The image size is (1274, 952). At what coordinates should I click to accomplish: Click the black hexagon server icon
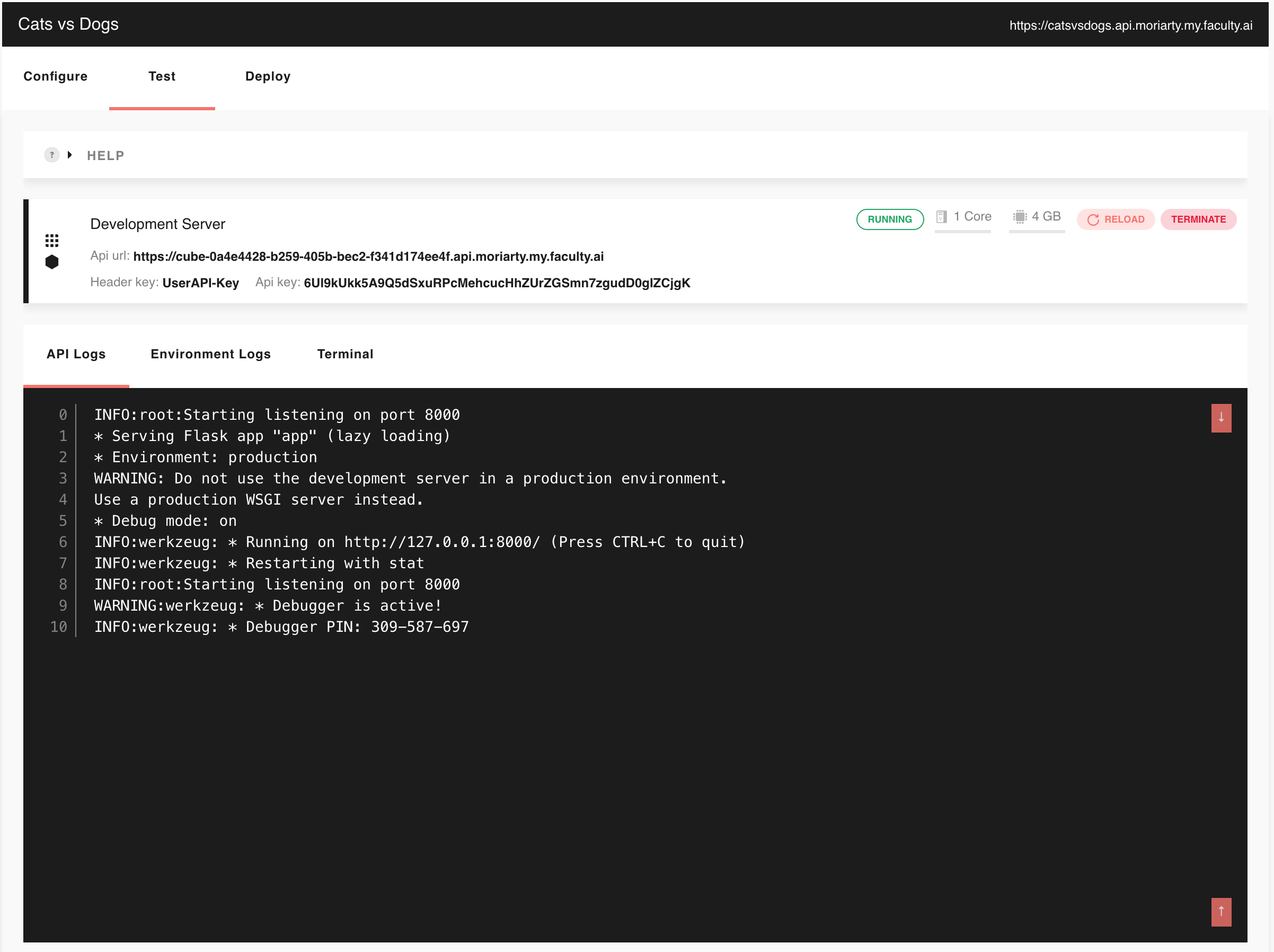click(x=52, y=262)
